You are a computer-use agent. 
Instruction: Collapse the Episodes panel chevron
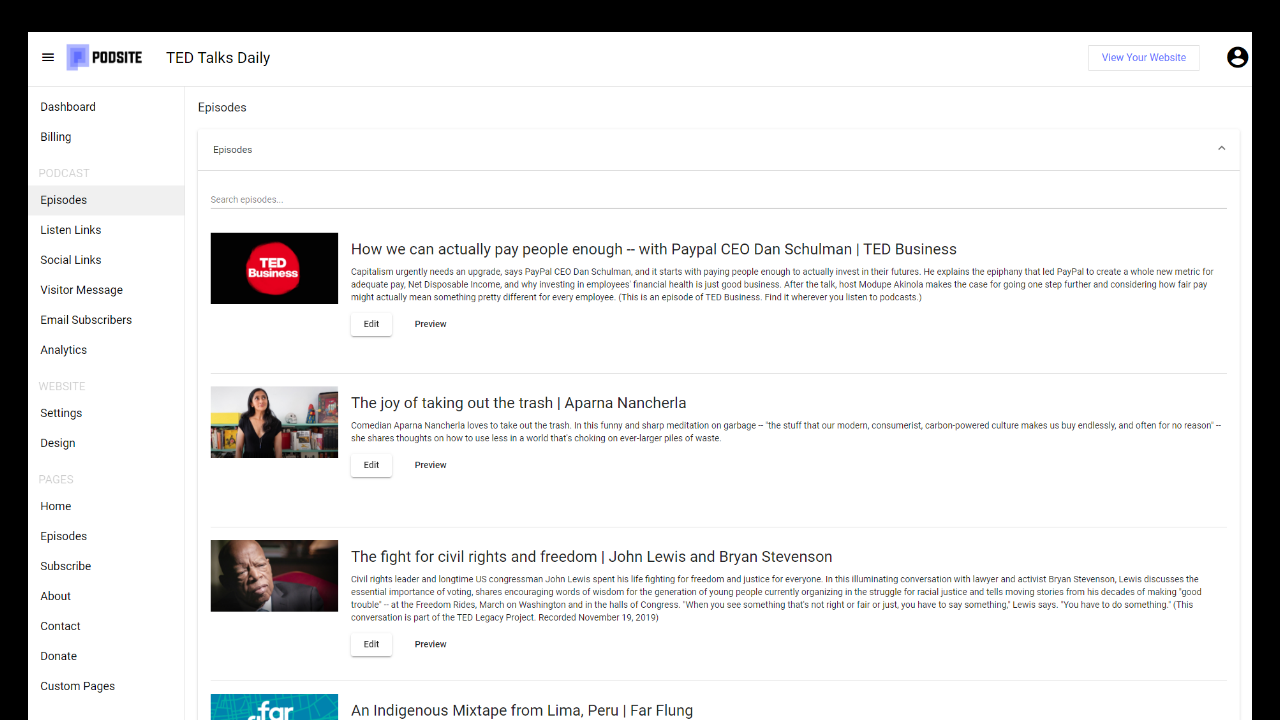coord(1221,149)
